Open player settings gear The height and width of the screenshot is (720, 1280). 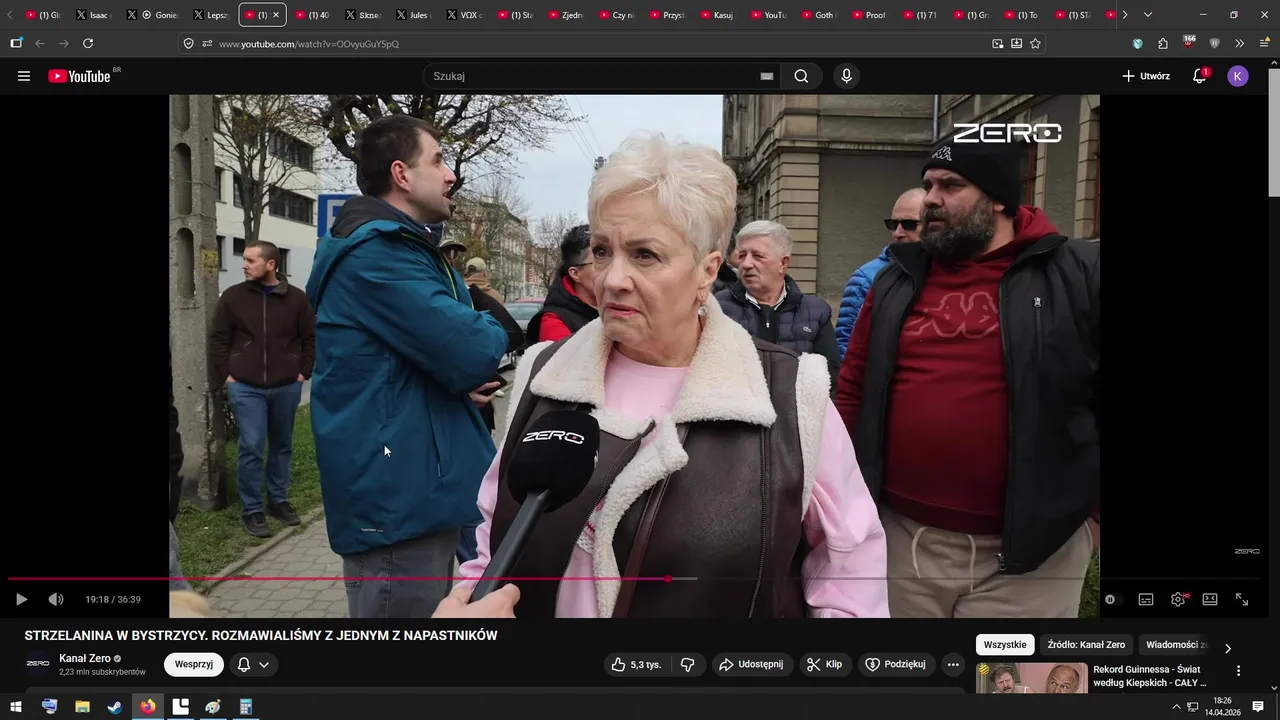(1178, 599)
